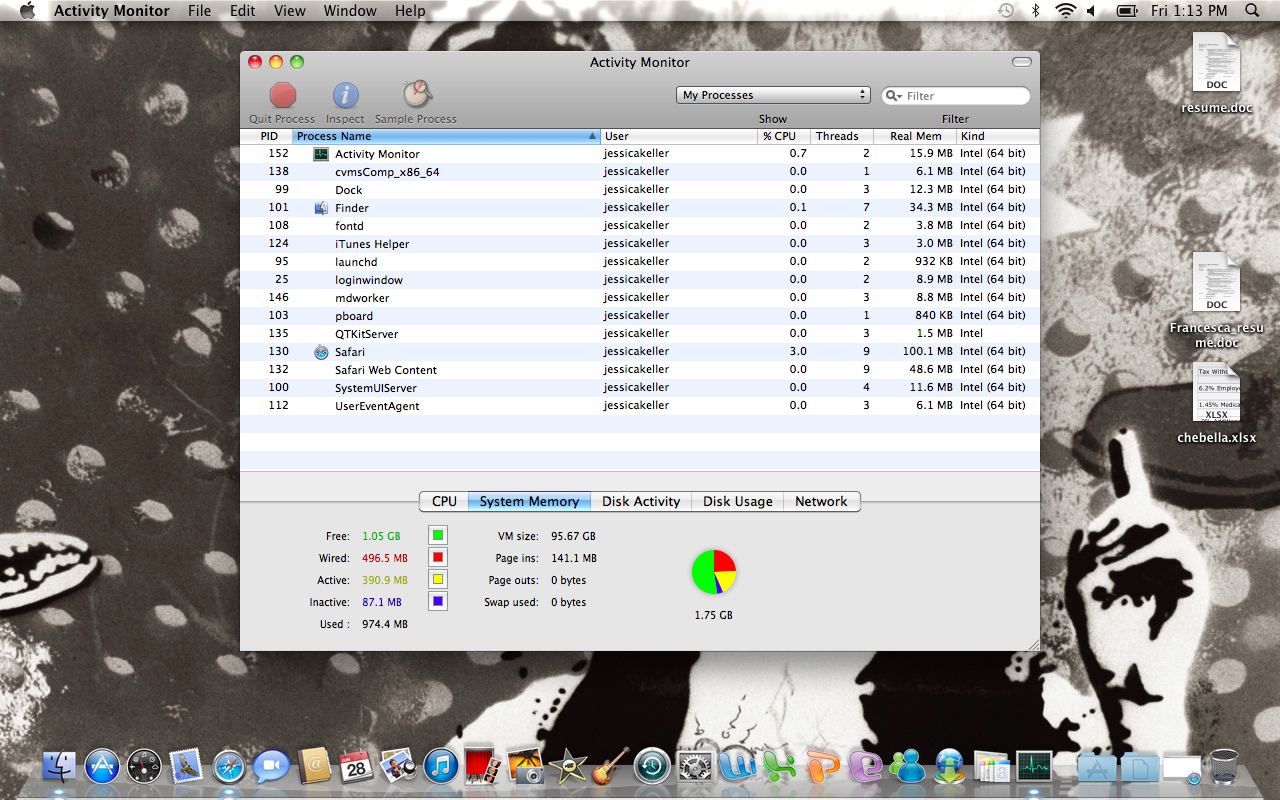Click the blue Inactive memory color swatch
Screen dimensions: 1280x800
[x=437, y=602]
